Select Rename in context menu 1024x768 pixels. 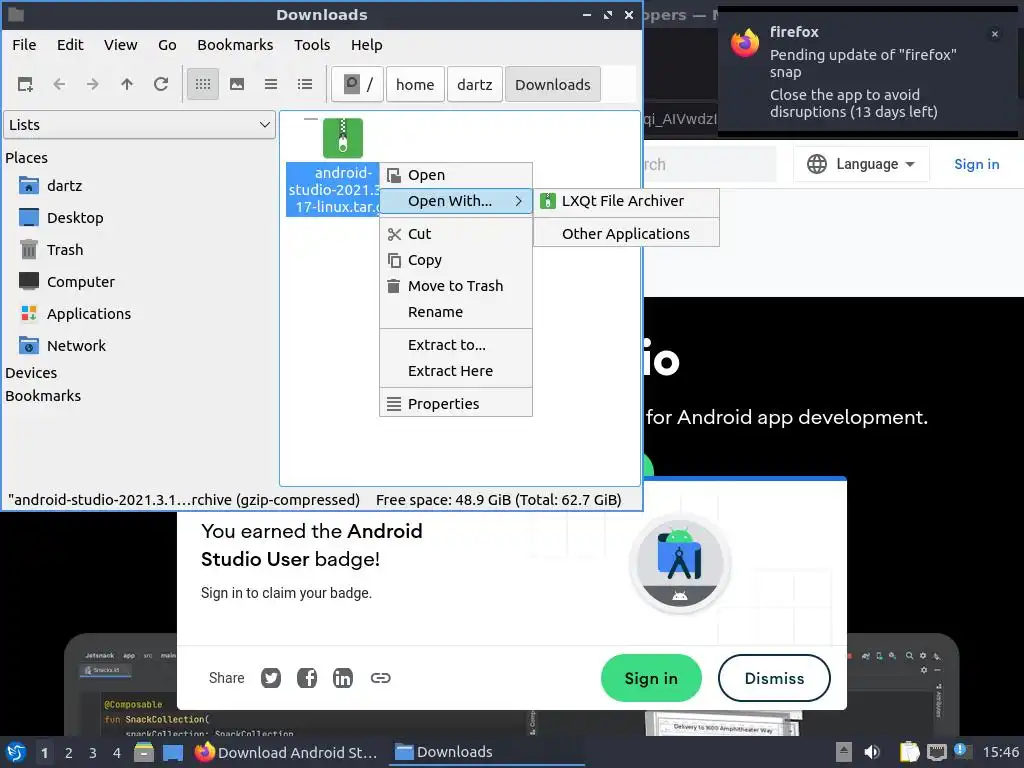coord(456,312)
